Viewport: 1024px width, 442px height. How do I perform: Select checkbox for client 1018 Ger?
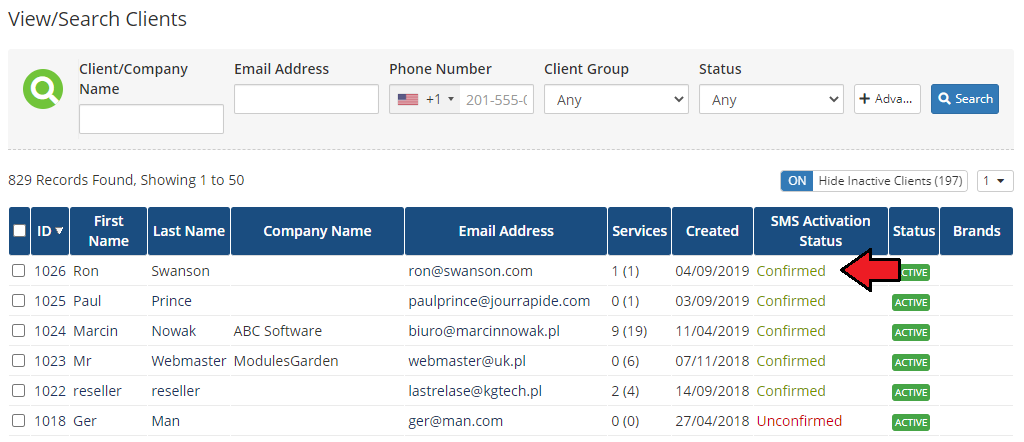click(x=19, y=421)
